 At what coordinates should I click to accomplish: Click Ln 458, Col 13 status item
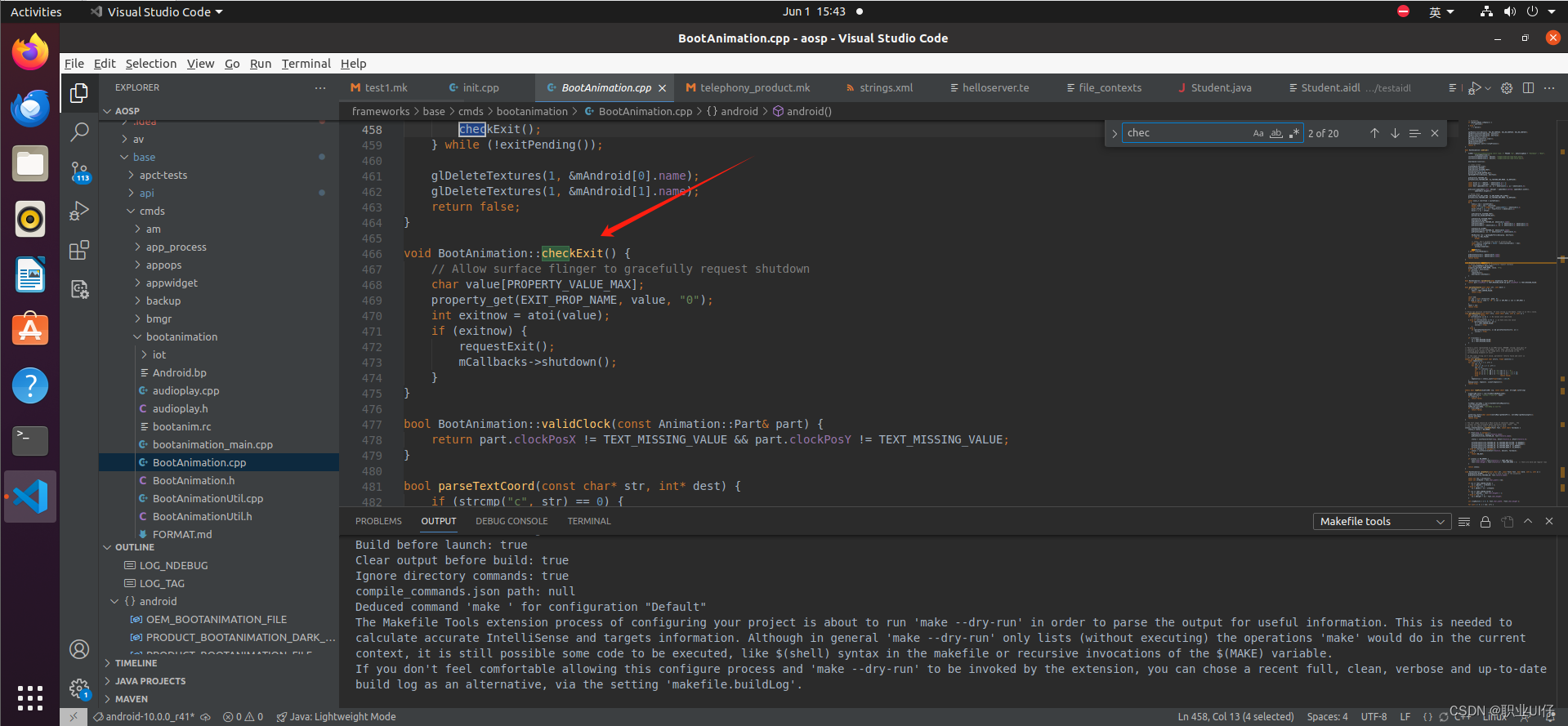point(1235,717)
